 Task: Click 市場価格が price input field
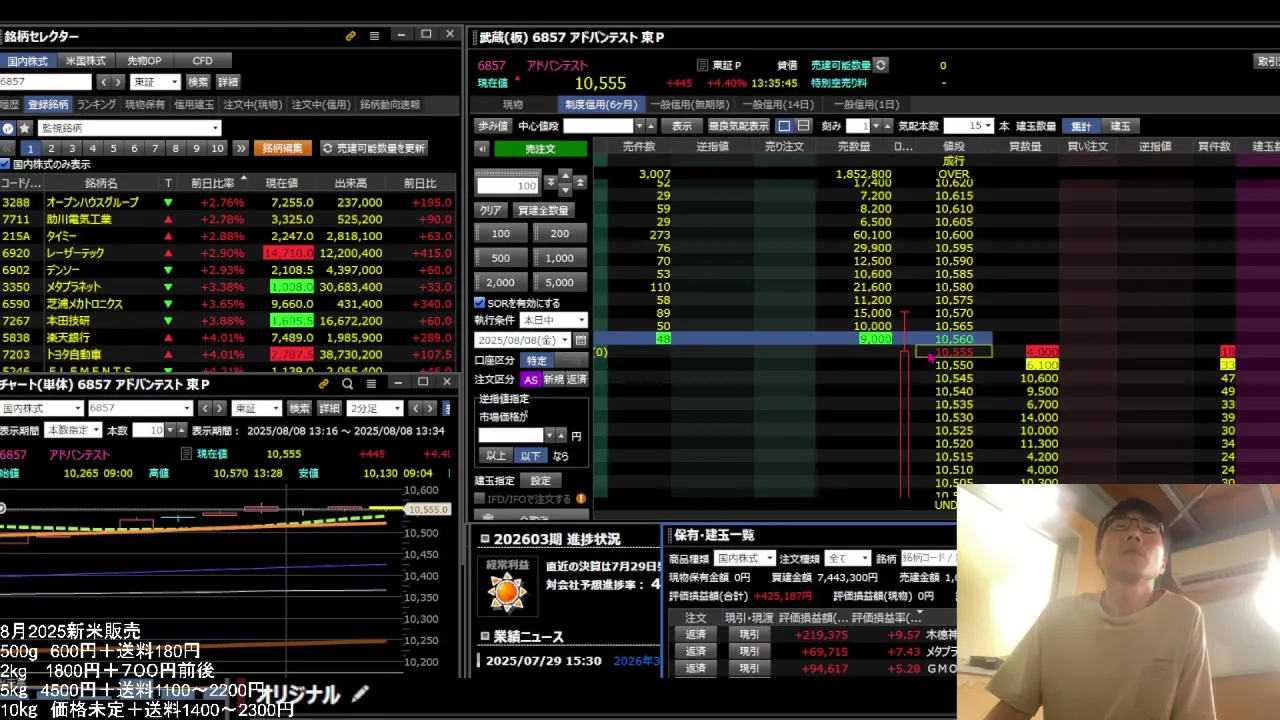tap(510, 436)
